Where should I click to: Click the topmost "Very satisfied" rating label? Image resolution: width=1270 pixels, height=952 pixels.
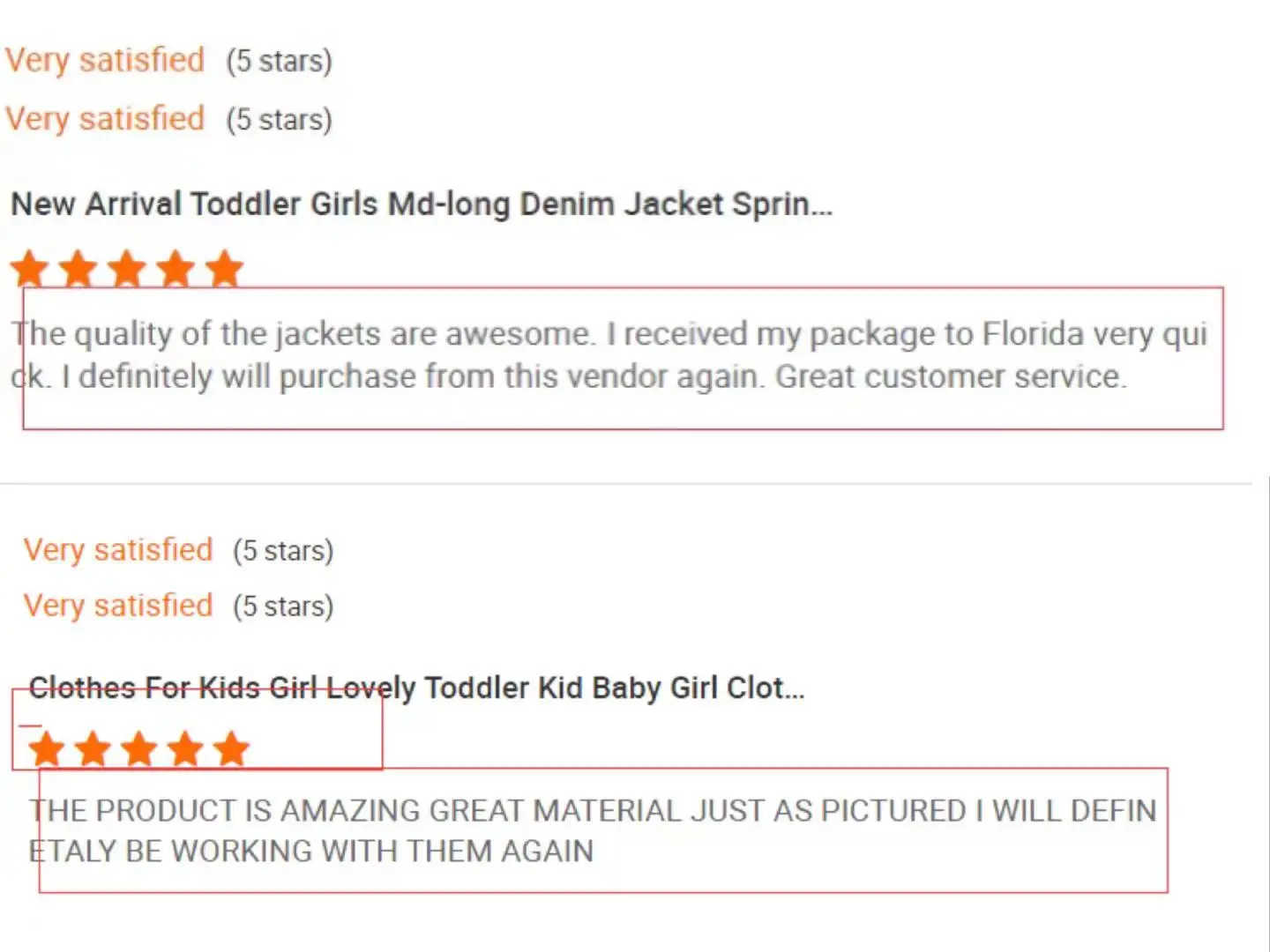(x=105, y=61)
